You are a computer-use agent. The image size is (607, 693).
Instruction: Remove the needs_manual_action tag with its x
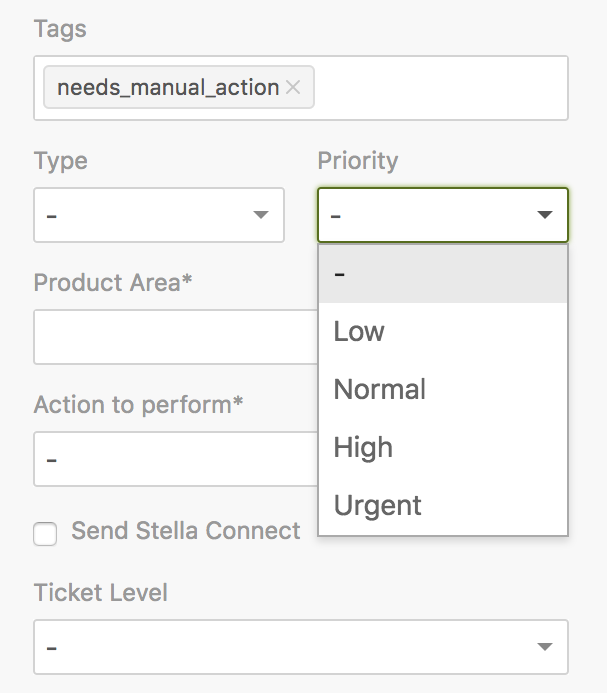[x=293, y=88]
